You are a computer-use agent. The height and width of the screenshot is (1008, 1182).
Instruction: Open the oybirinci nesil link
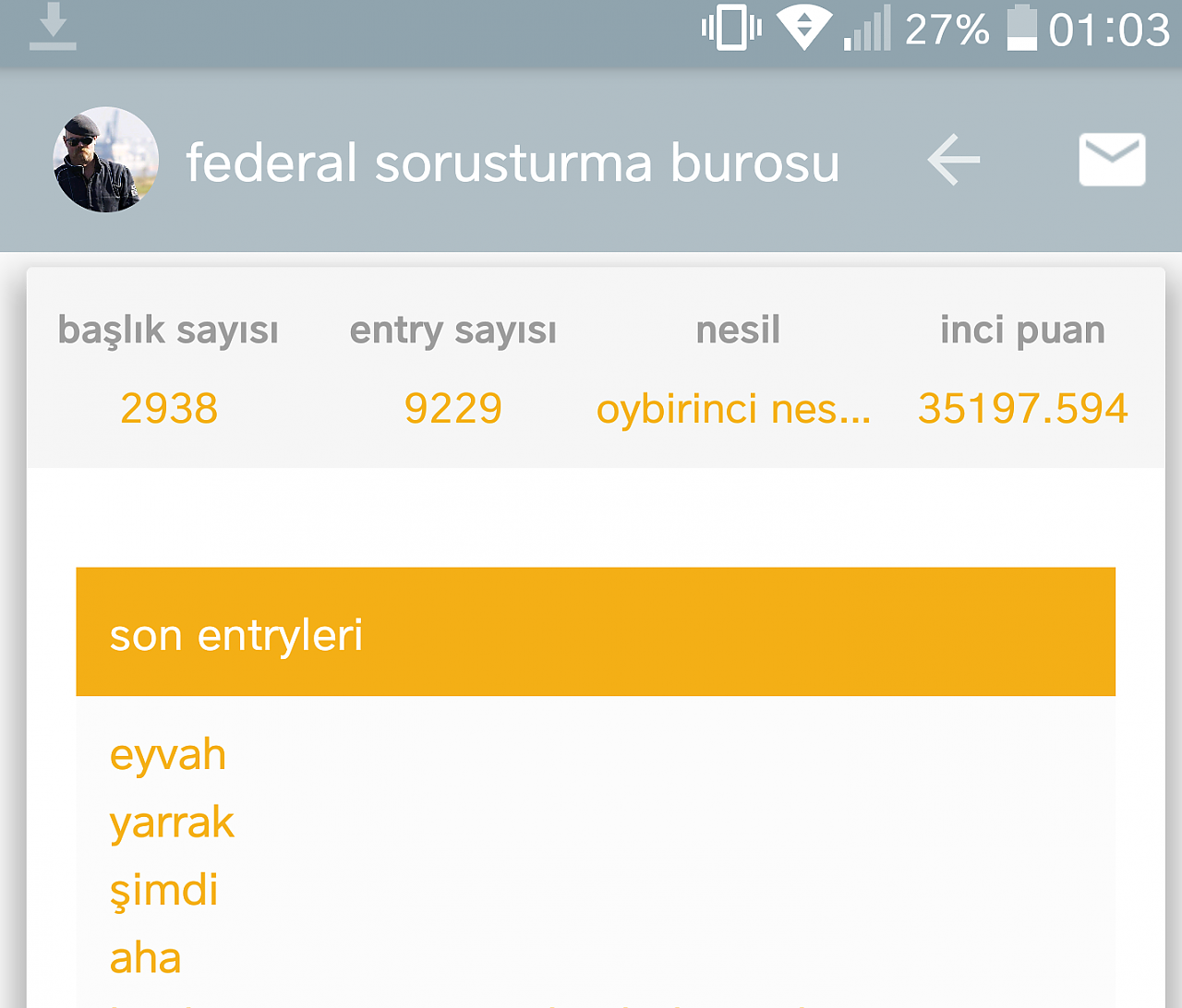[x=734, y=409]
